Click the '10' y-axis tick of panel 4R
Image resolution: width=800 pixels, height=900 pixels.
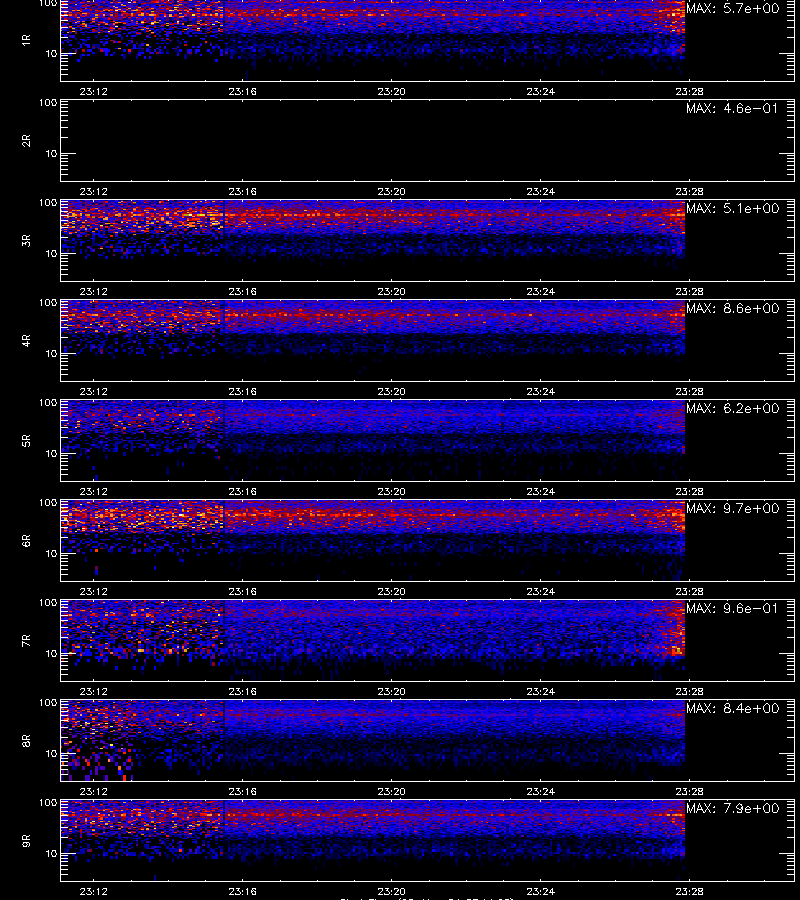click(51, 354)
